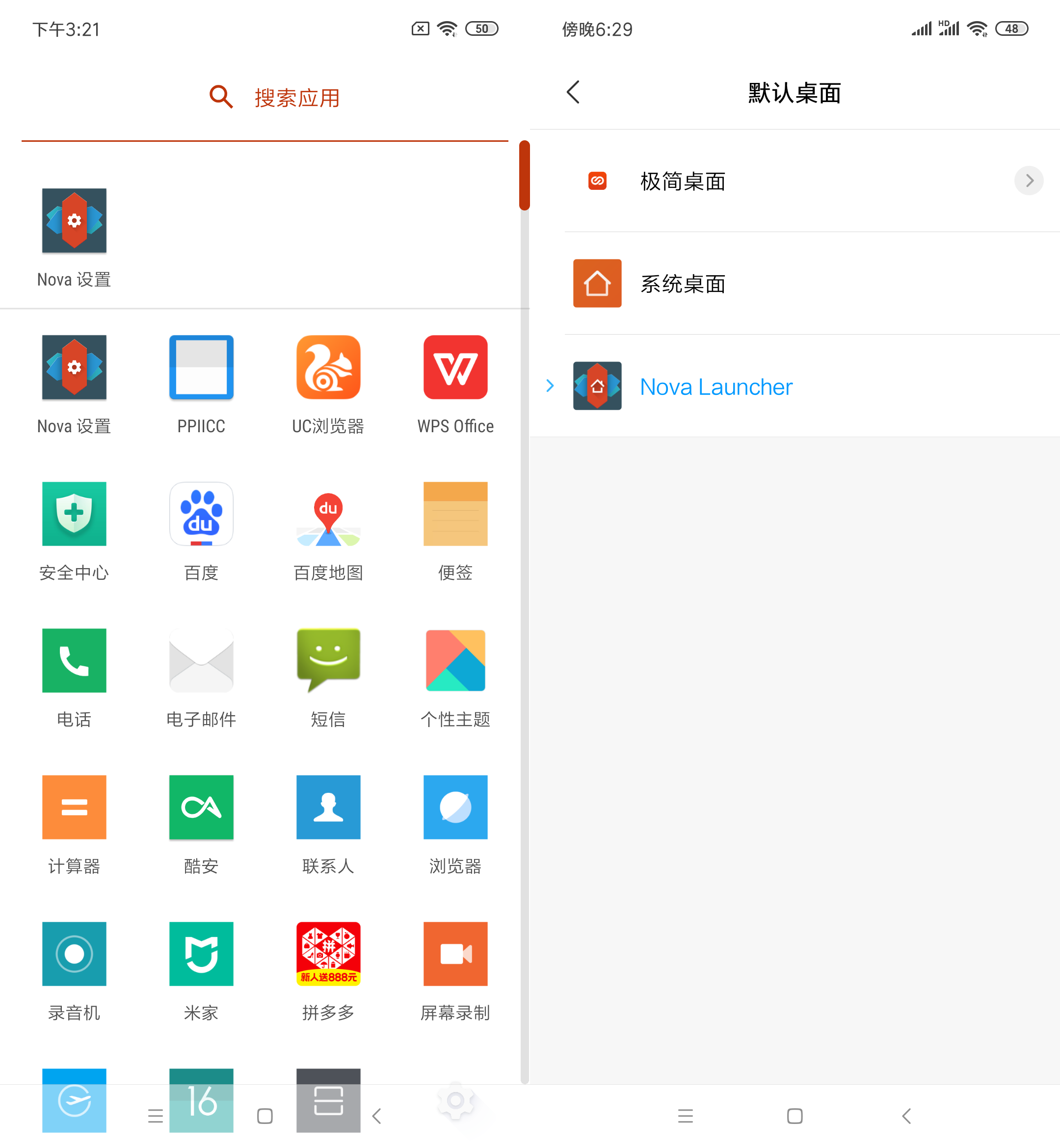
Task: Tap the recents menu button on the 默认桌面 screen
Action: (x=686, y=1116)
